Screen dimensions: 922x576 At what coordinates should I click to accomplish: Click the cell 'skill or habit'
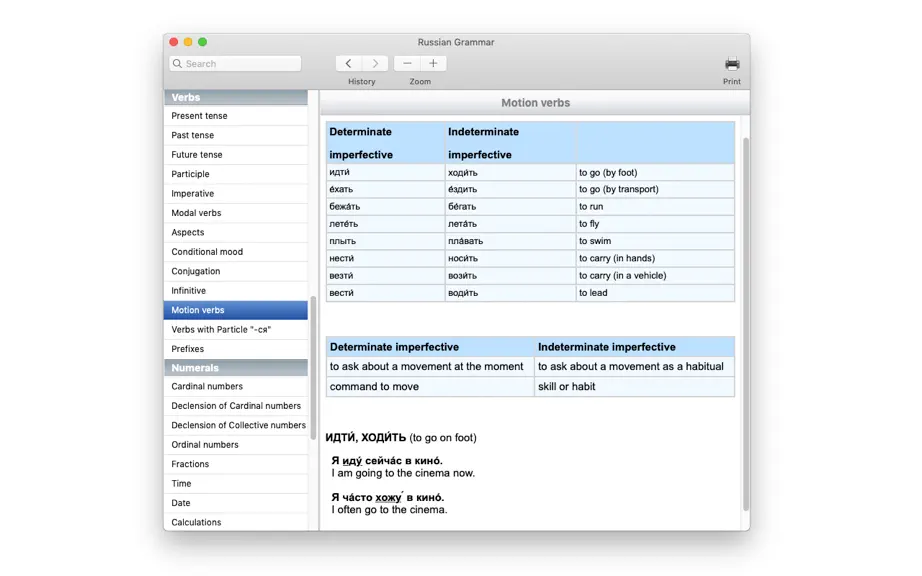[x=634, y=386]
